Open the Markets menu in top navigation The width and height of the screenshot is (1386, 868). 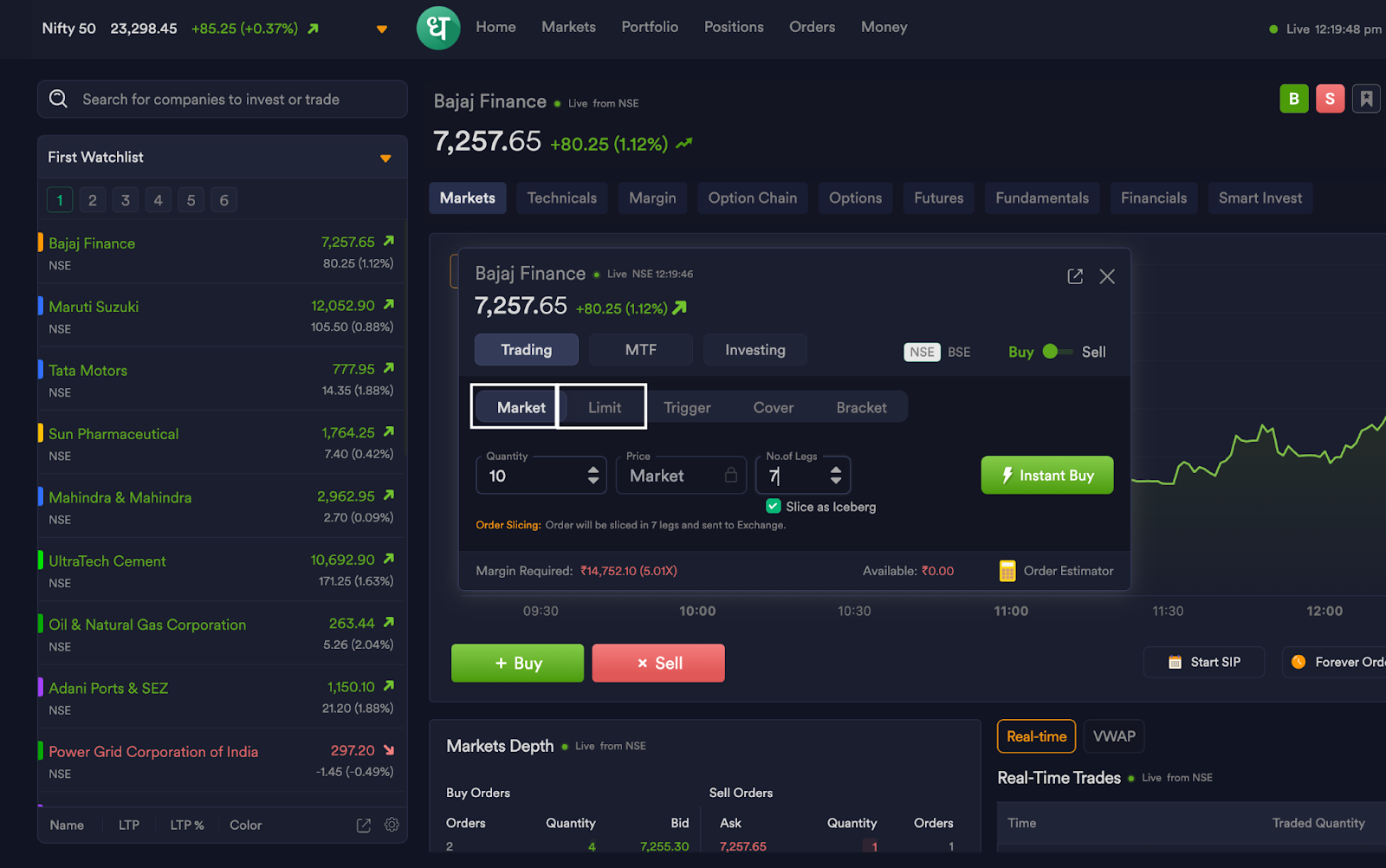click(568, 27)
